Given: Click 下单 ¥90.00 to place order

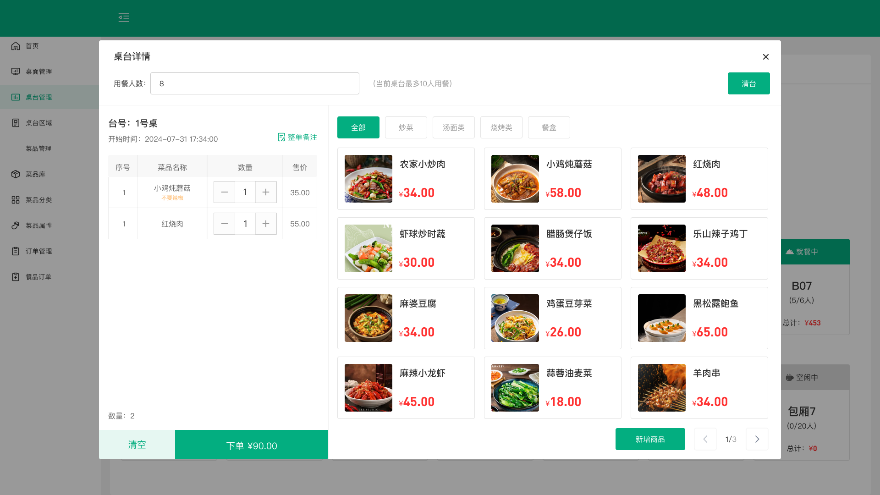Looking at the screenshot, I should (251, 444).
